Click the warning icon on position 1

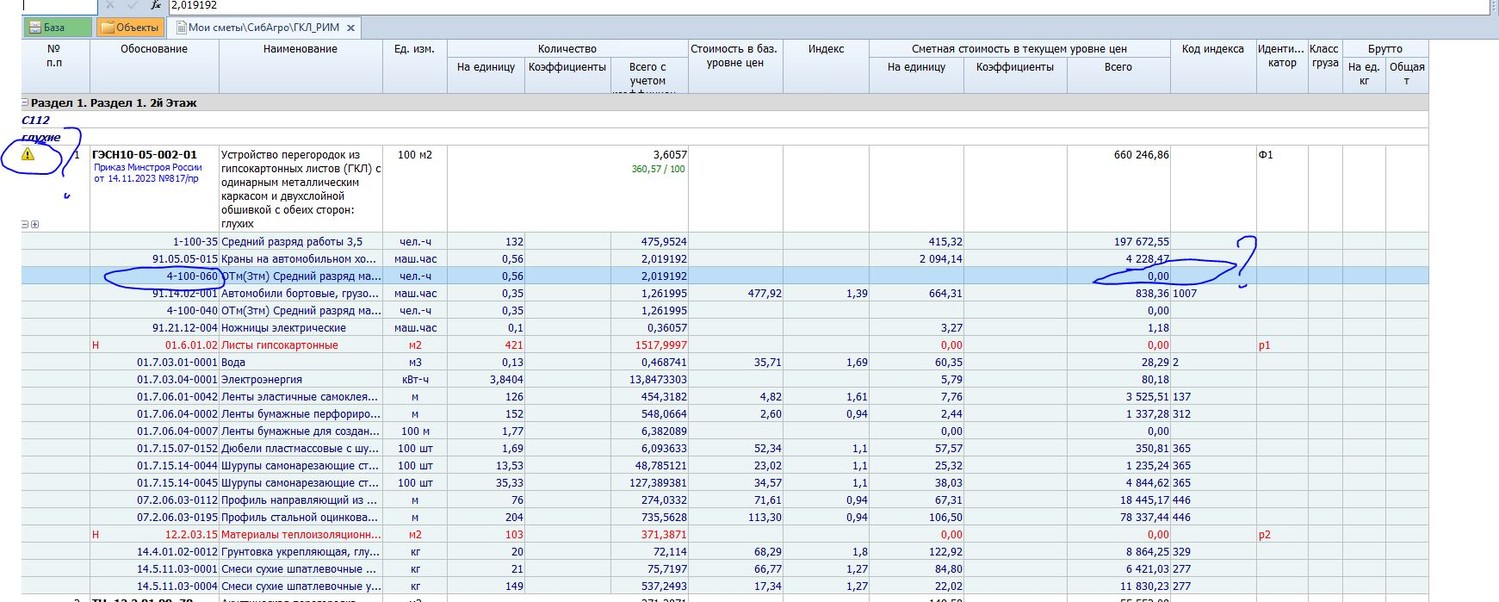coord(28,155)
